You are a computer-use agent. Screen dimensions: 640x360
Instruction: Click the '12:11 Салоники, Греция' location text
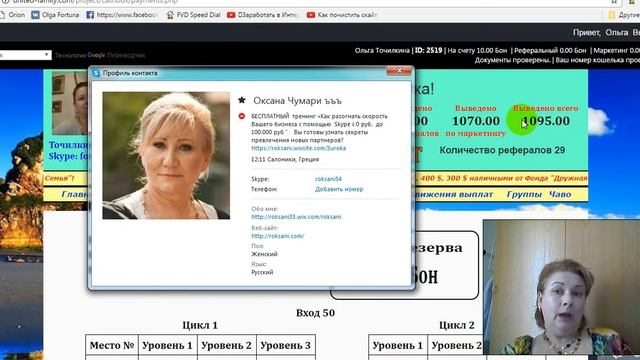click(x=285, y=159)
